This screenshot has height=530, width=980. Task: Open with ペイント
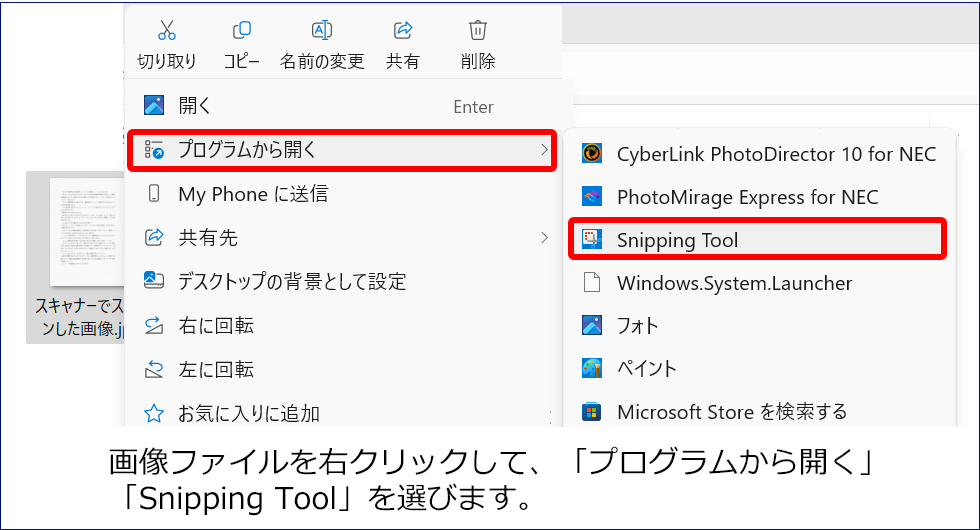pyautogui.click(x=759, y=368)
